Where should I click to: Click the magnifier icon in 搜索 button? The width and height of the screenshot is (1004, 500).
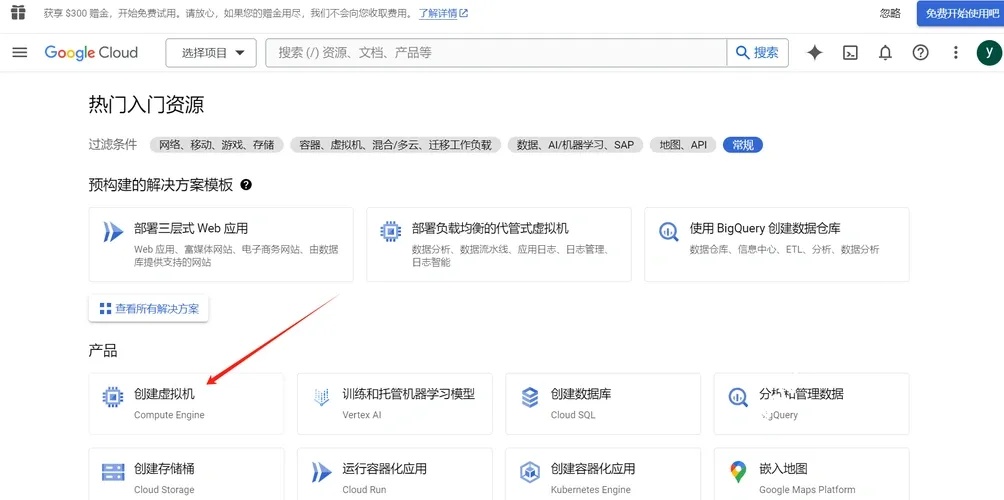pos(743,52)
